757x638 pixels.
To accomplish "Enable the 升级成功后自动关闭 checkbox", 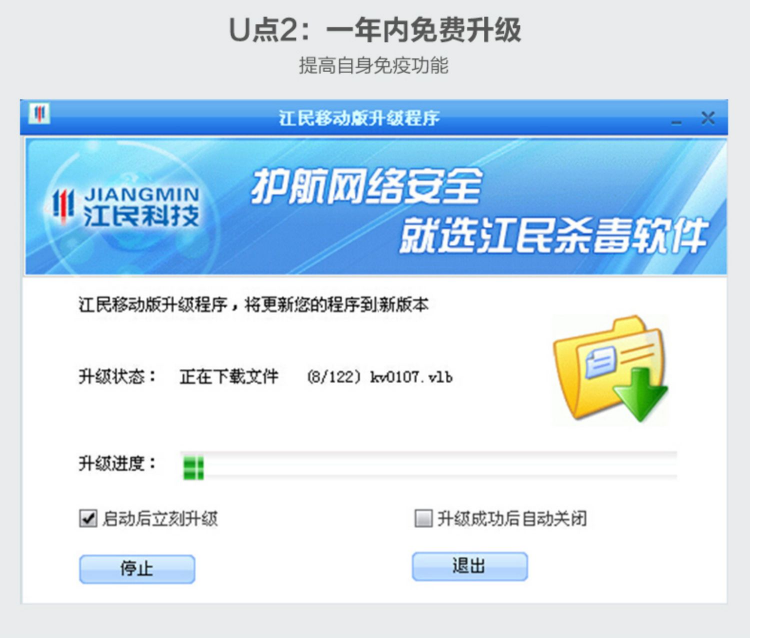I will tap(424, 518).
